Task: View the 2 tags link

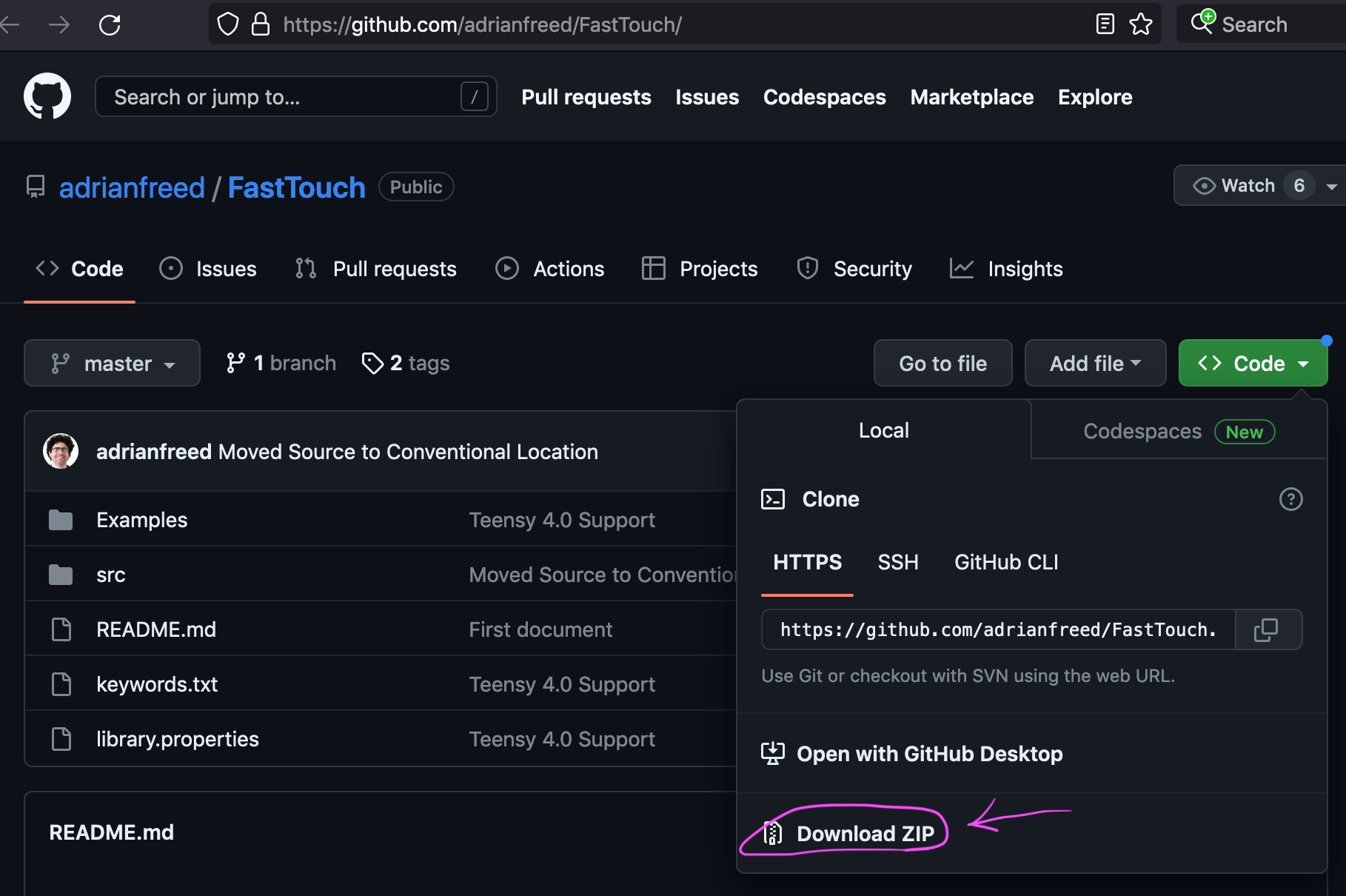Action: 406,363
